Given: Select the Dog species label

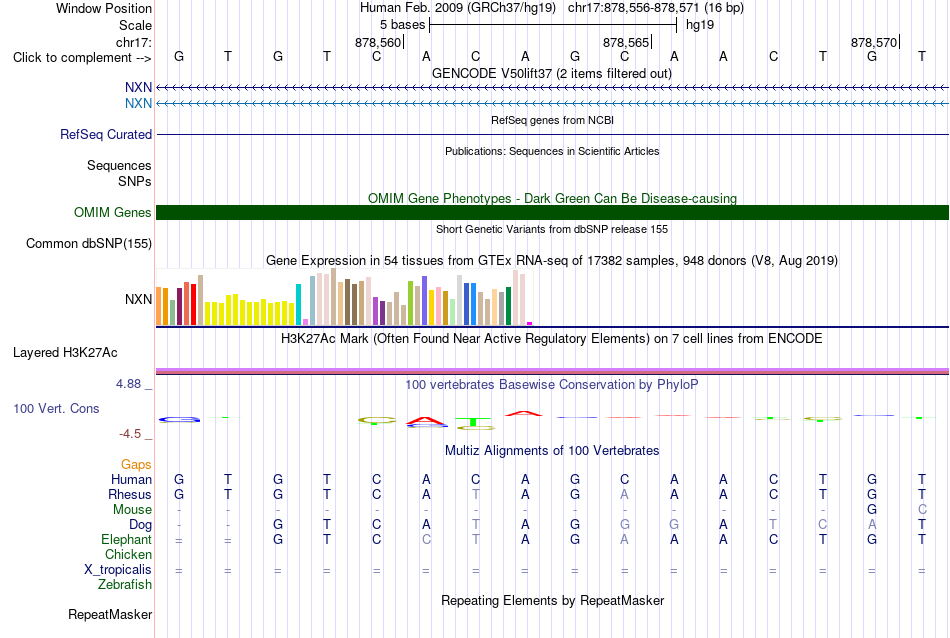Looking at the screenshot, I should click(141, 525).
